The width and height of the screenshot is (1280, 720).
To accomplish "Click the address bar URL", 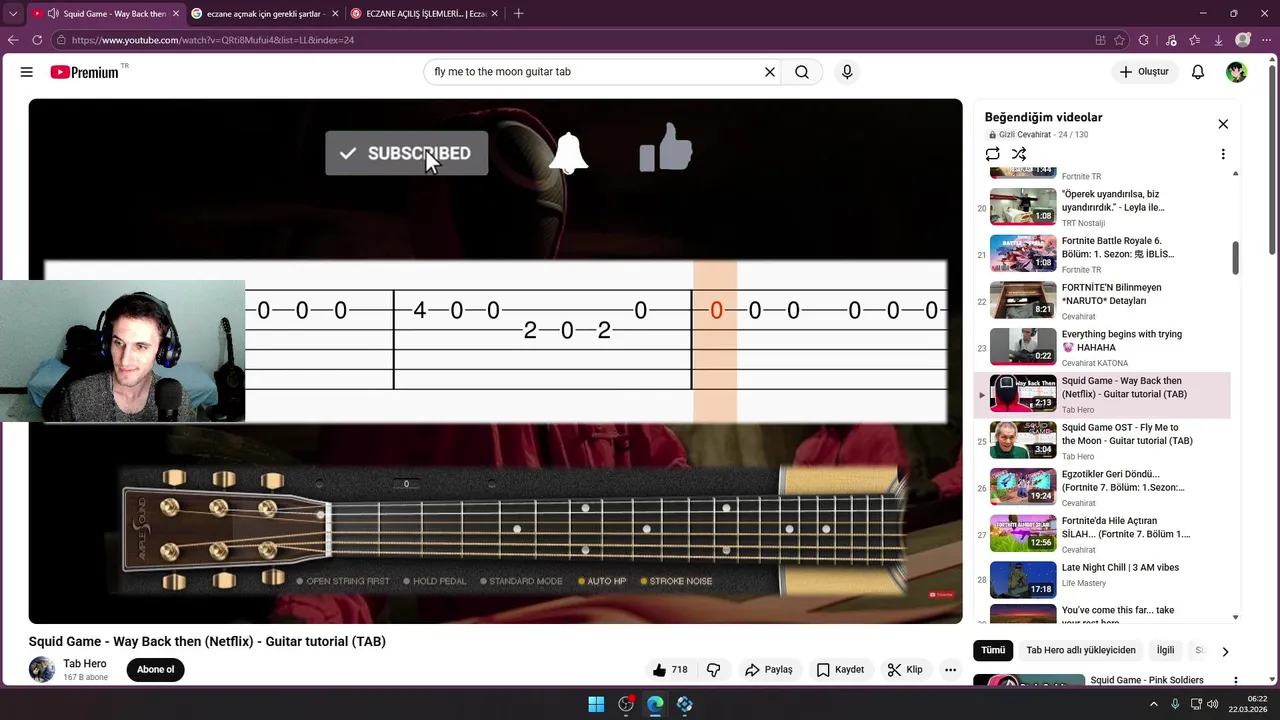I will click(213, 40).
